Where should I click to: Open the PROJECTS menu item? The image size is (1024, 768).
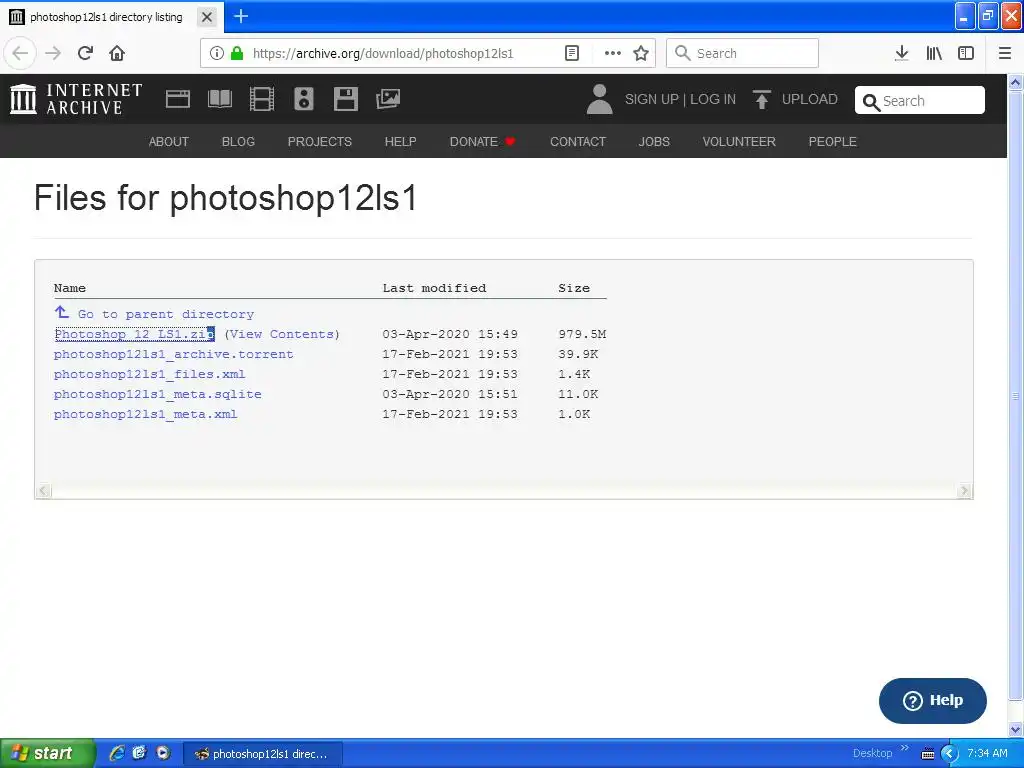[319, 142]
